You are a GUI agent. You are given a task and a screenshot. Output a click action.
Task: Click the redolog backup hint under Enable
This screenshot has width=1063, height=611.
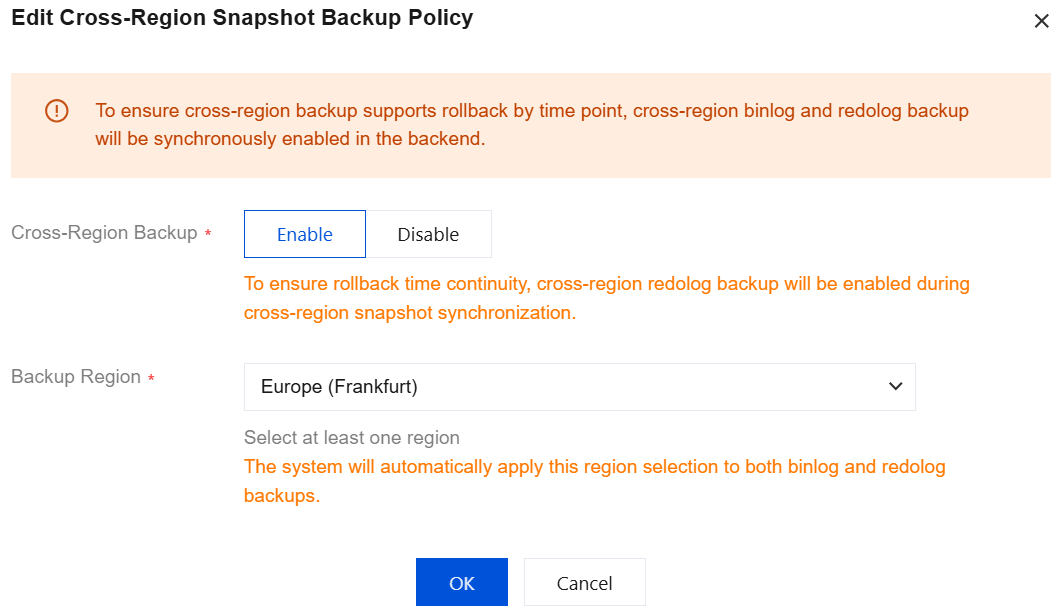[x=606, y=298]
